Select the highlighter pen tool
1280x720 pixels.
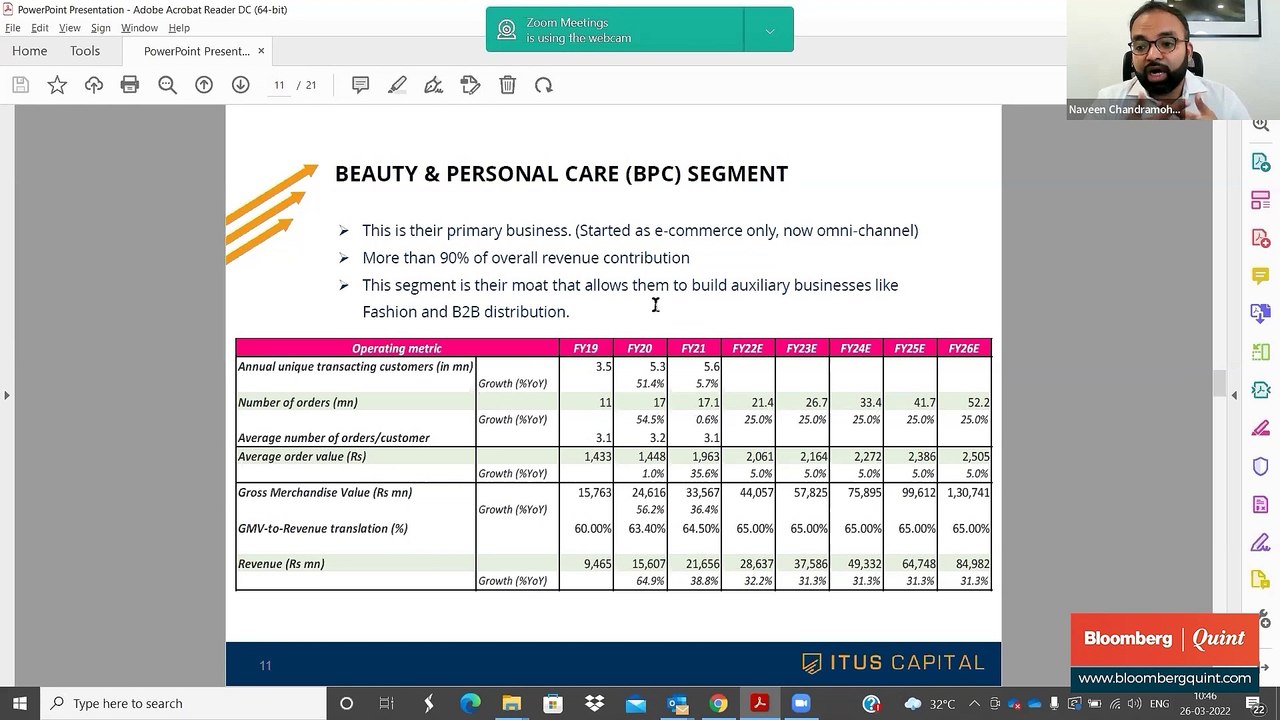pos(397,85)
